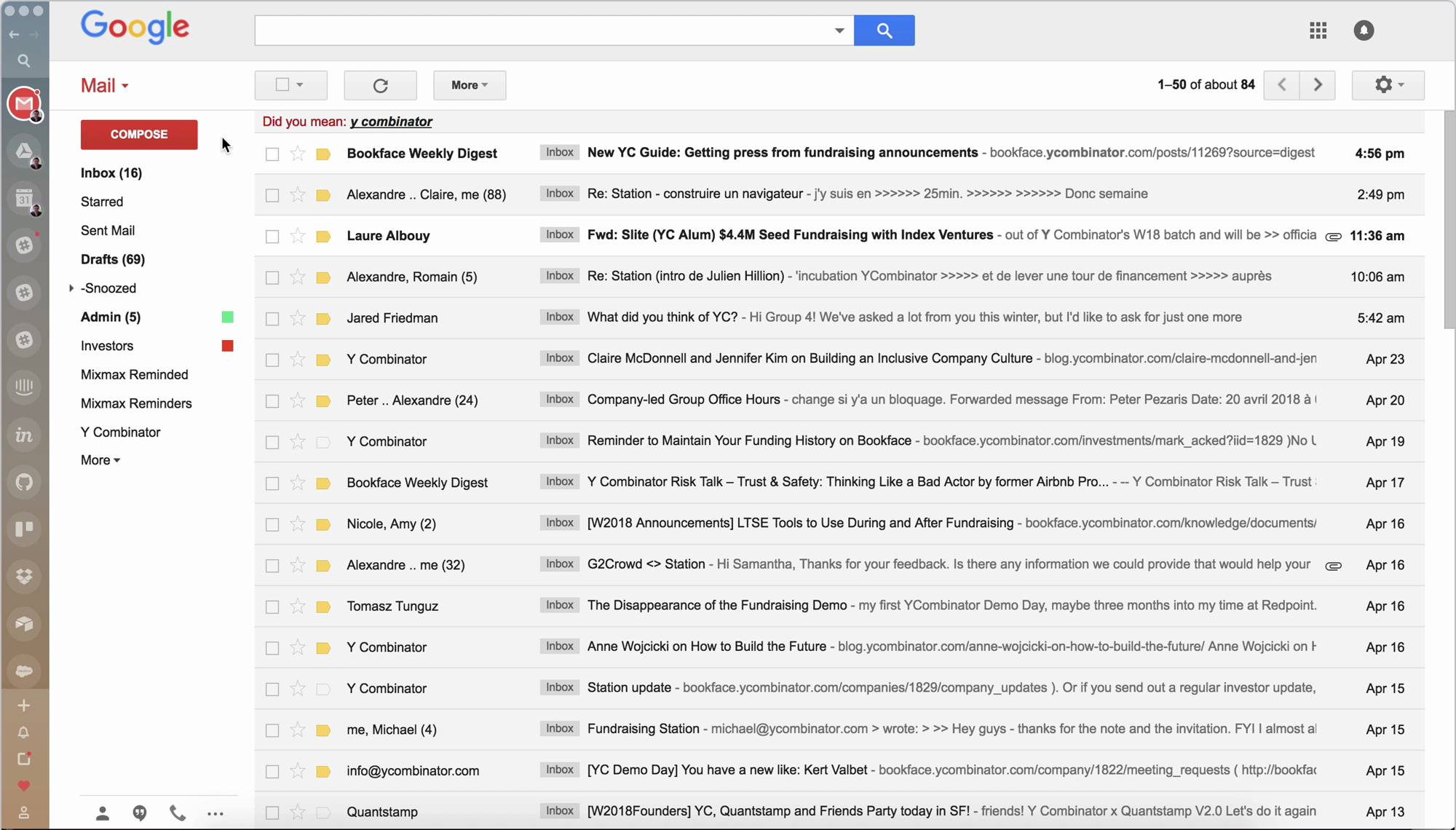
Task: Click the red Investors label color swatch
Action: 228,346
